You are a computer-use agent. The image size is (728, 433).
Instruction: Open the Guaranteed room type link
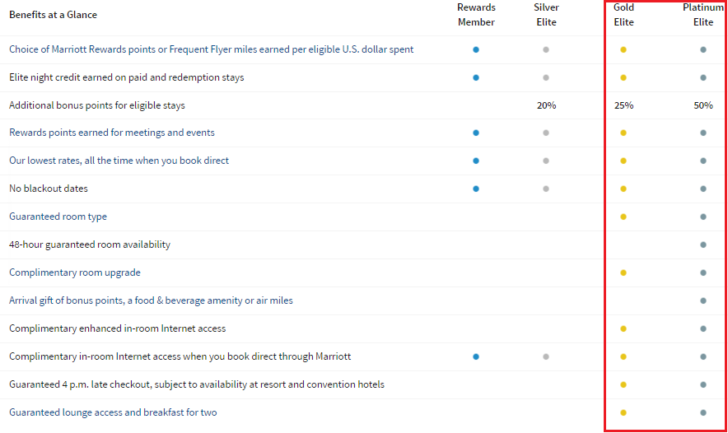58,217
